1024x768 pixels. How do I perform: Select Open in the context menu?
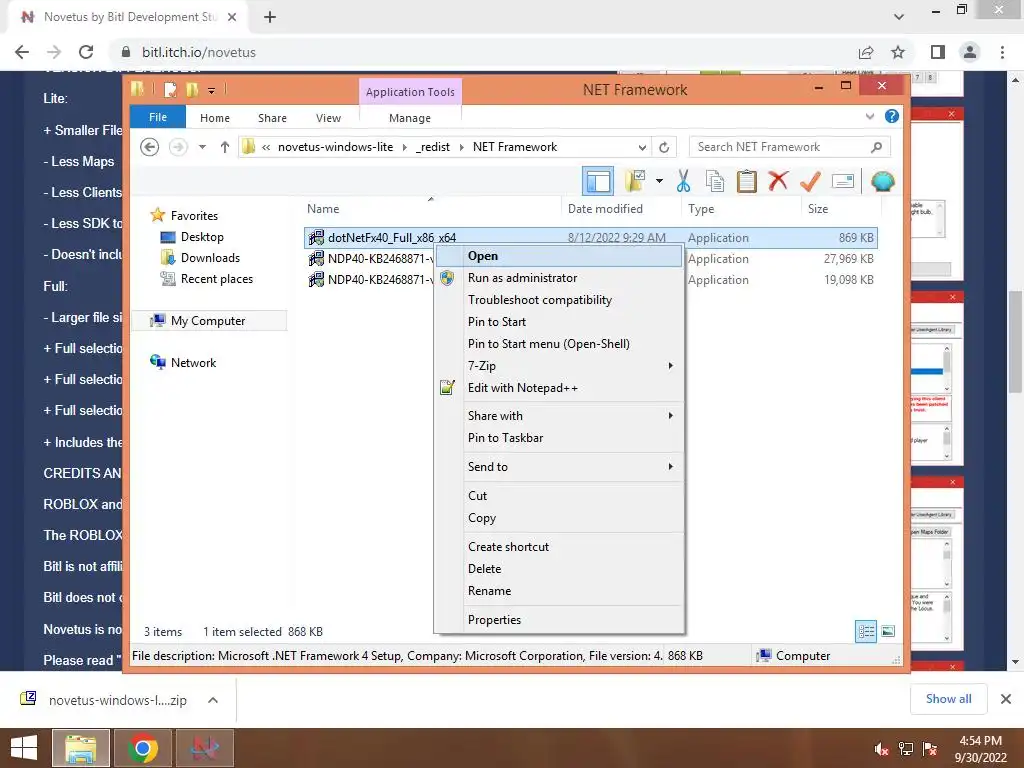(x=559, y=256)
